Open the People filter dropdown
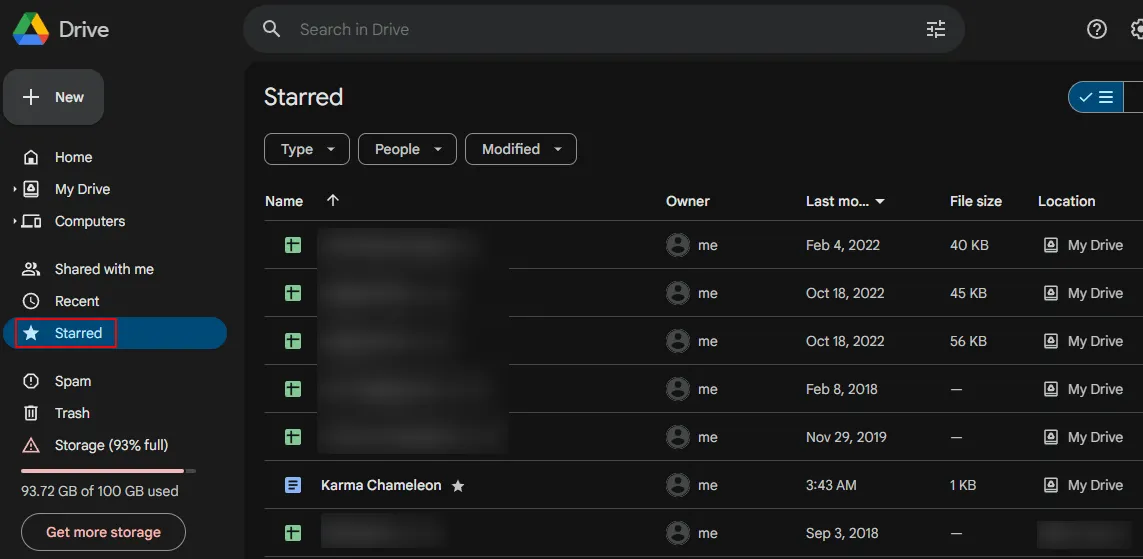 point(407,149)
